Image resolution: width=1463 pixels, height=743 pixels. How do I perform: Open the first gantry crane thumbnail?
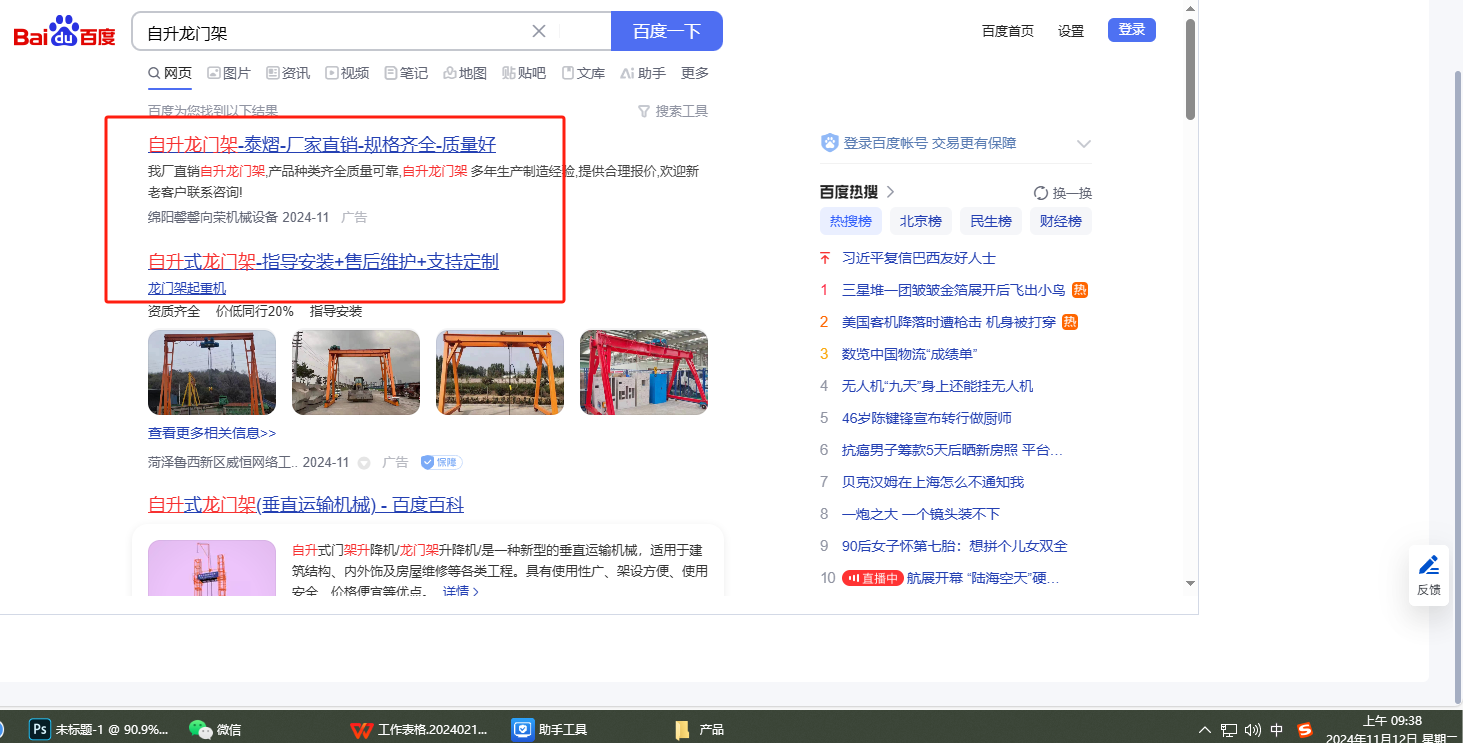pyautogui.click(x=212, y=372)
